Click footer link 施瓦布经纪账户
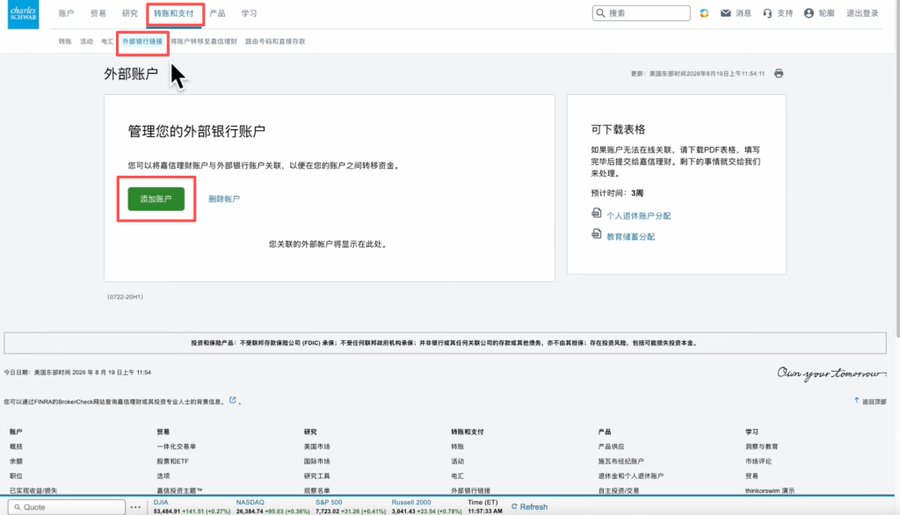 tap(621, 461)
